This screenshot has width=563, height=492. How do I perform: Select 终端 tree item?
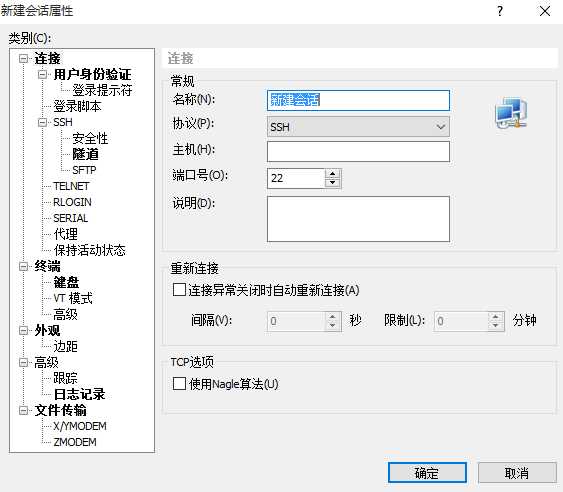coord(47,266)
